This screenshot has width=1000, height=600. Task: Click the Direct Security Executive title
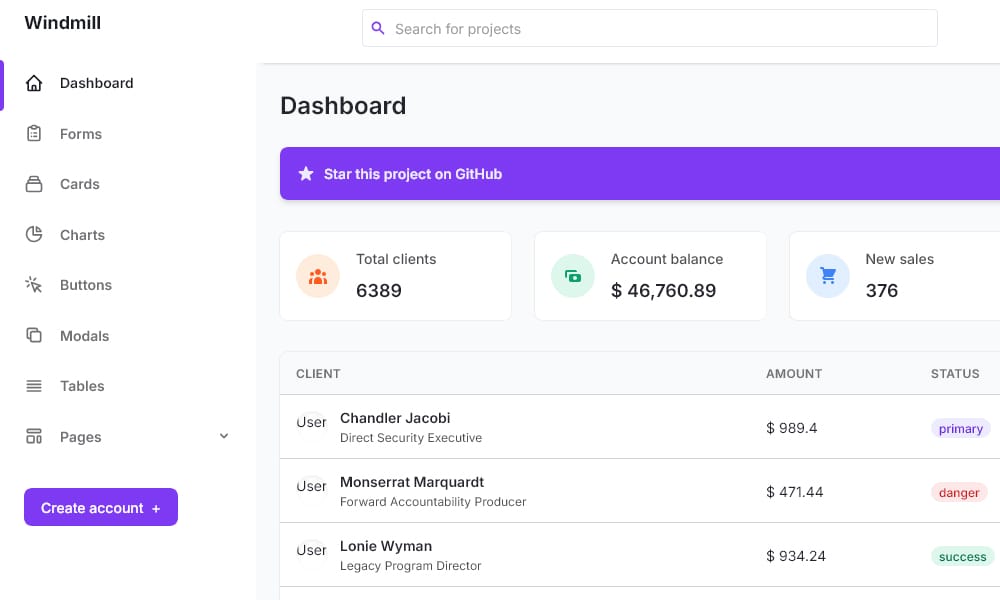click(x=411, y=438)
